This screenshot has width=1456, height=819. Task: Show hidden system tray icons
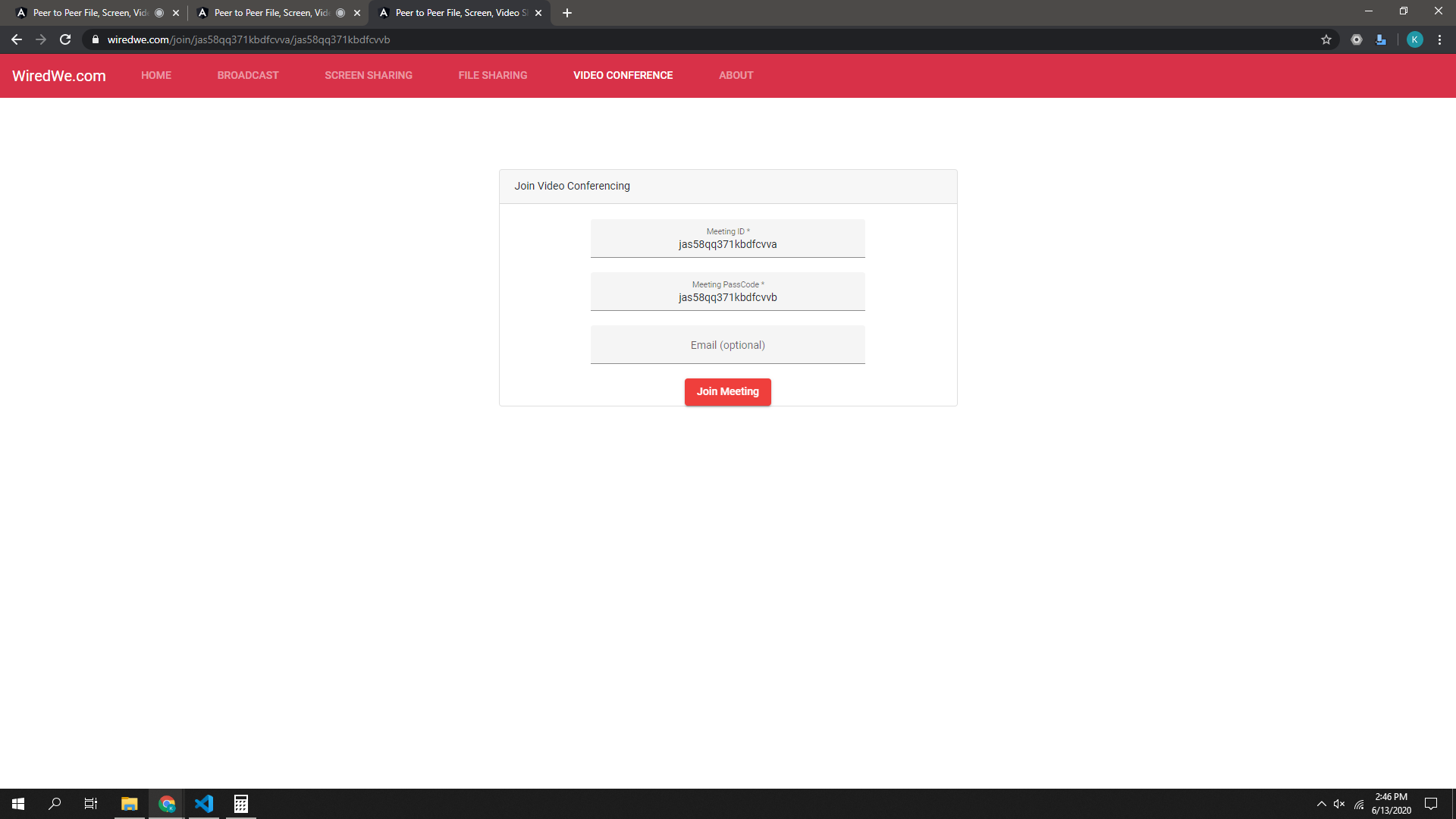coord(1321,804)
